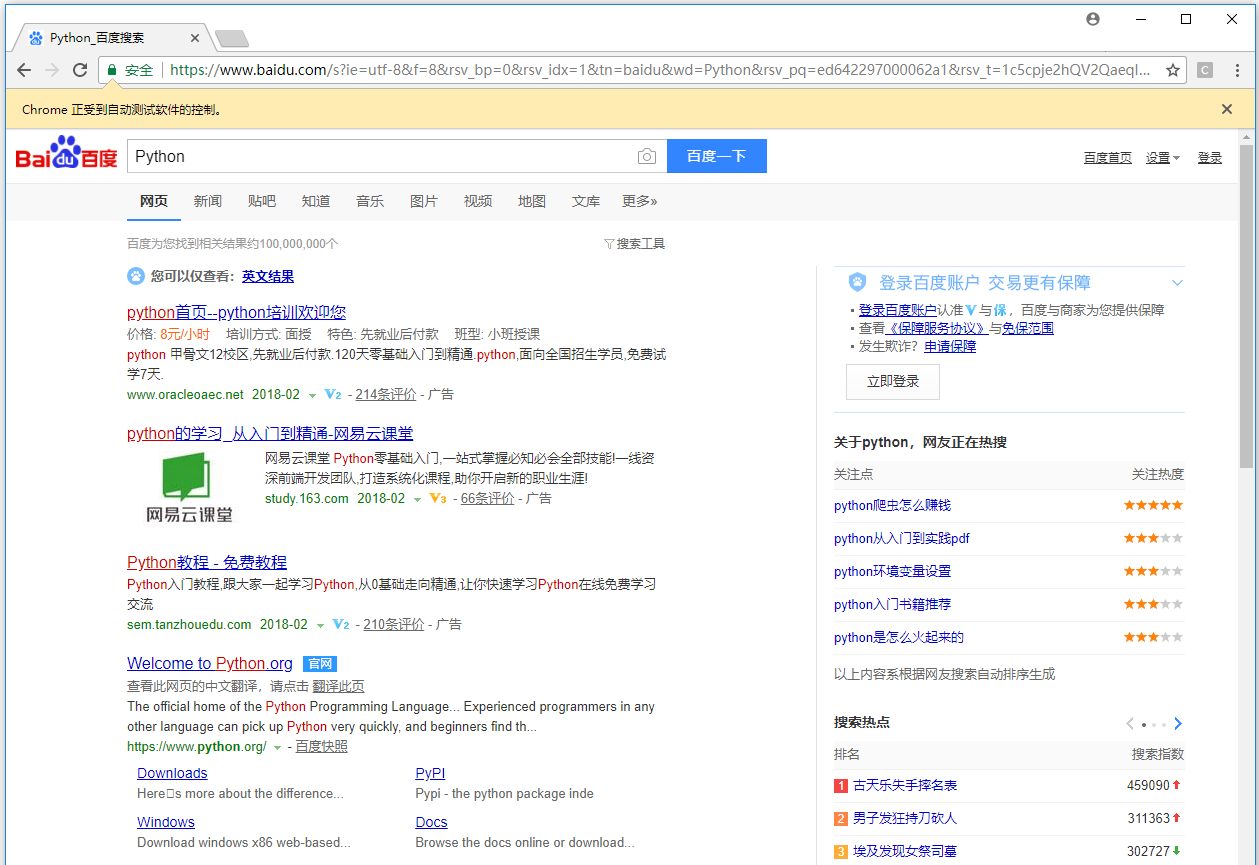Expand arrow next to sem.tanzhouedu.com
Screen dimensions: 1259x865
[x=320, y=625]
